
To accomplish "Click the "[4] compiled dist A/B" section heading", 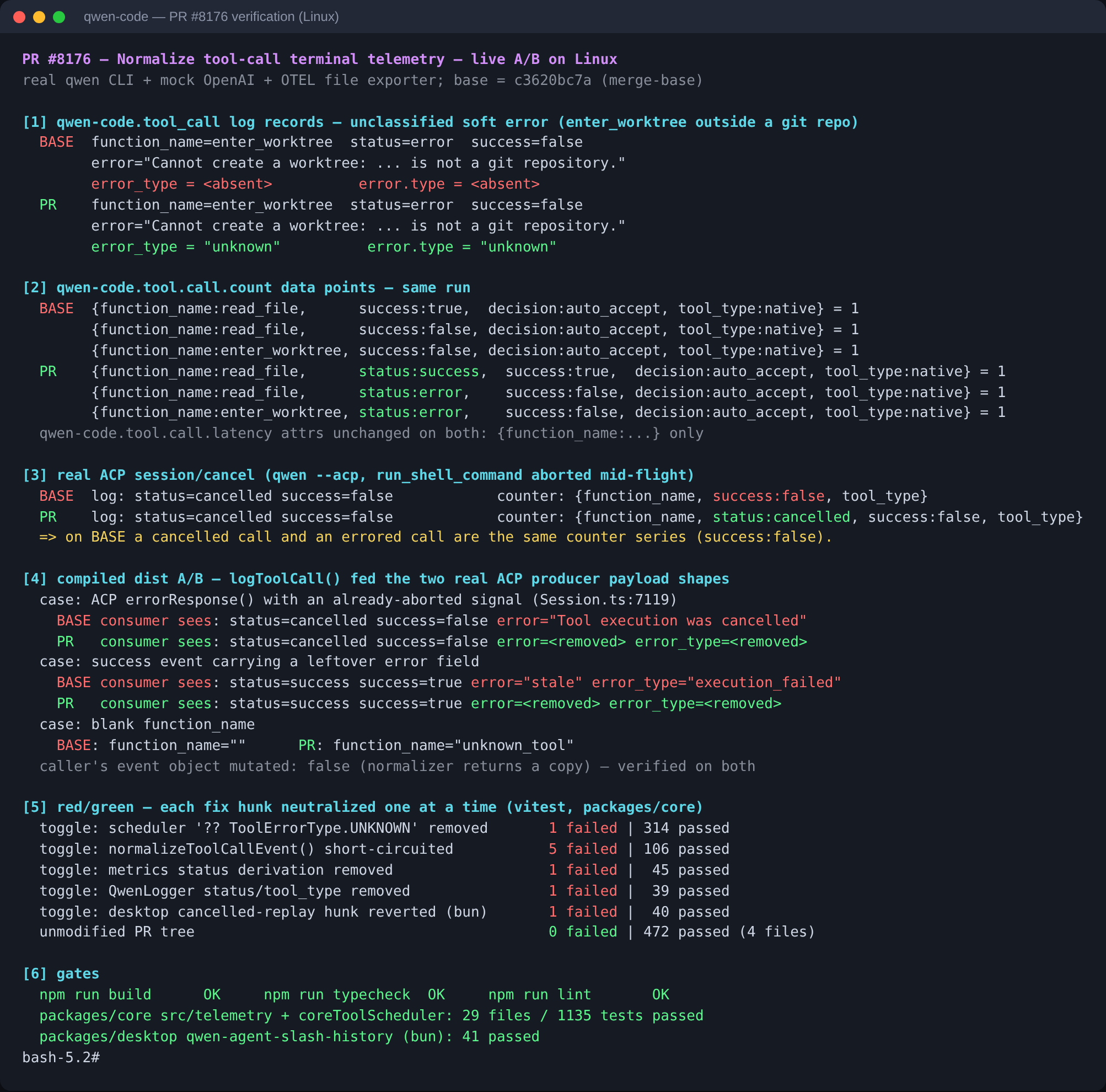I will [x=375, y=579].
